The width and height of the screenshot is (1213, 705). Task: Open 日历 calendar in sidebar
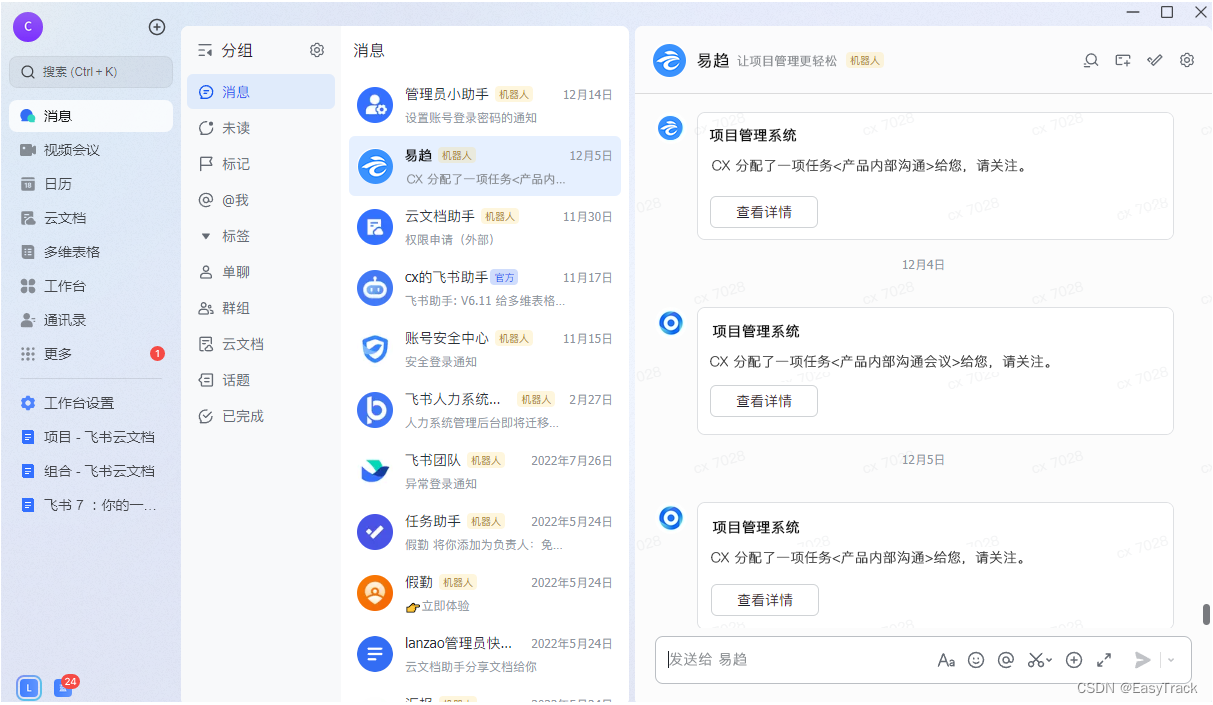tap(91, 184)
